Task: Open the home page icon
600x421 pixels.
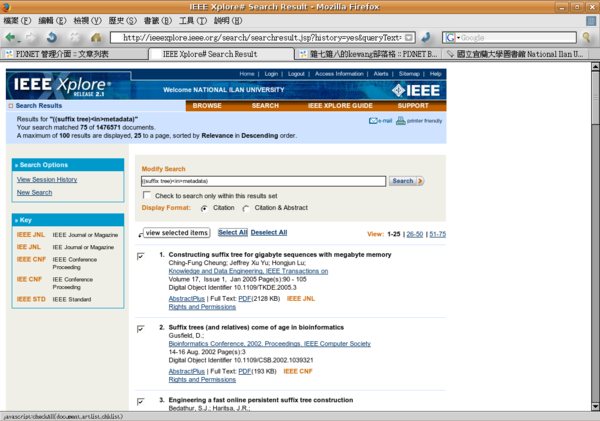Action: point(96,37)
